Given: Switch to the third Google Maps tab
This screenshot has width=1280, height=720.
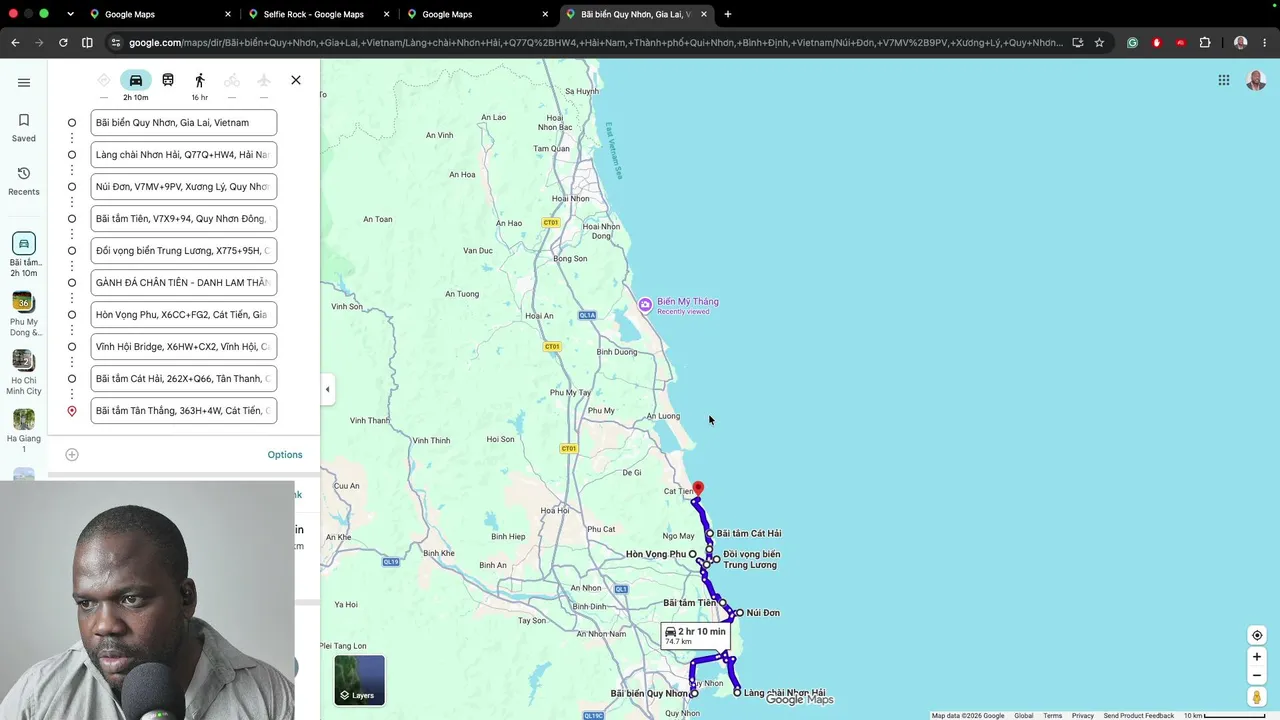Looking at the screenshot, I should (x=477, y=14).
